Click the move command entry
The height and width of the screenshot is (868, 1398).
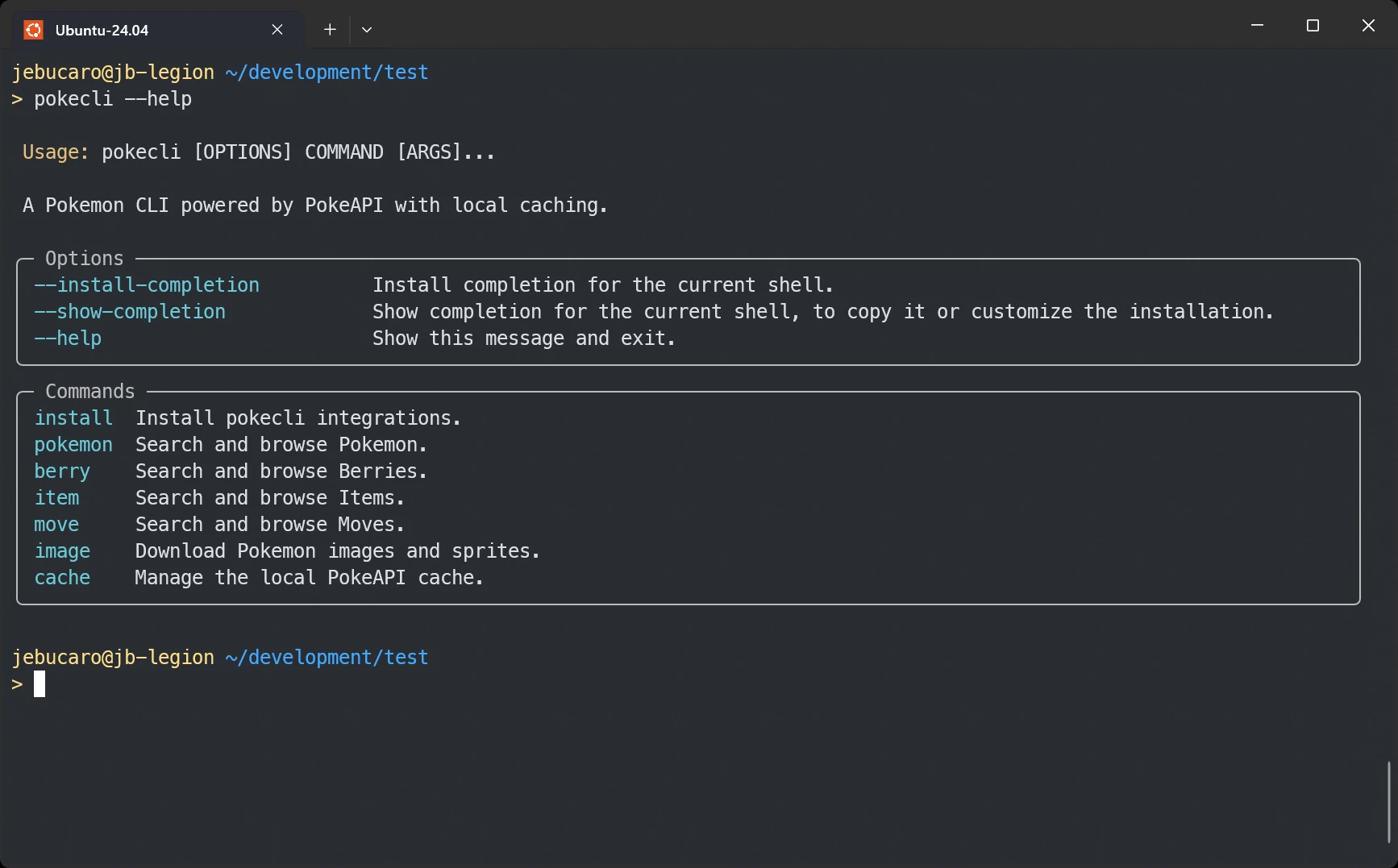pyautogui.click(x=56, y=524)
